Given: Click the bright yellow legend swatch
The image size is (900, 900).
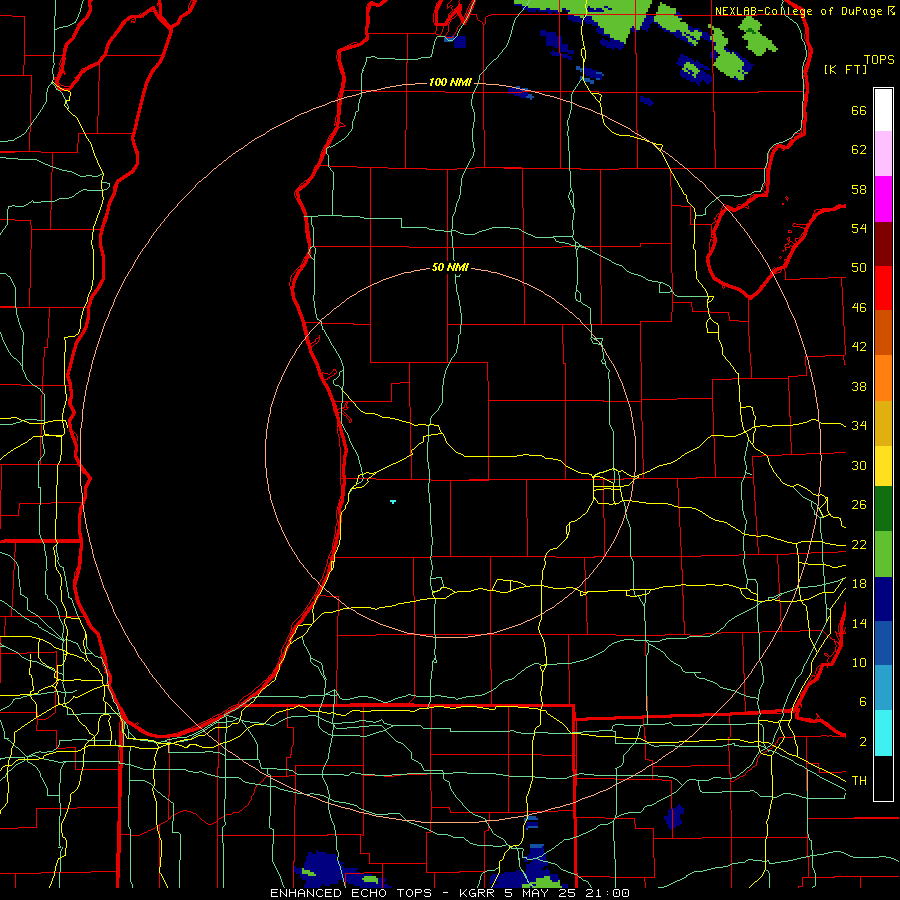Looking at the screenshot, I should (883, 466).
